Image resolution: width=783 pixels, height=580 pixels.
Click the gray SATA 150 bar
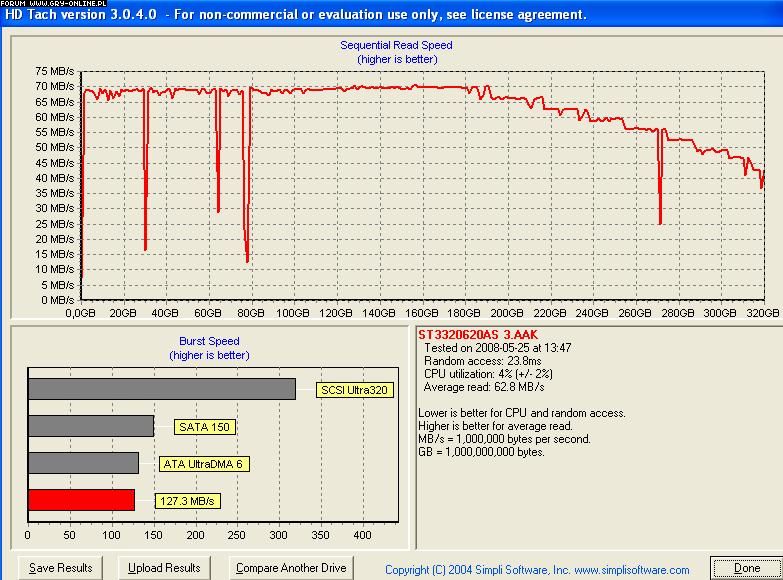91,426
